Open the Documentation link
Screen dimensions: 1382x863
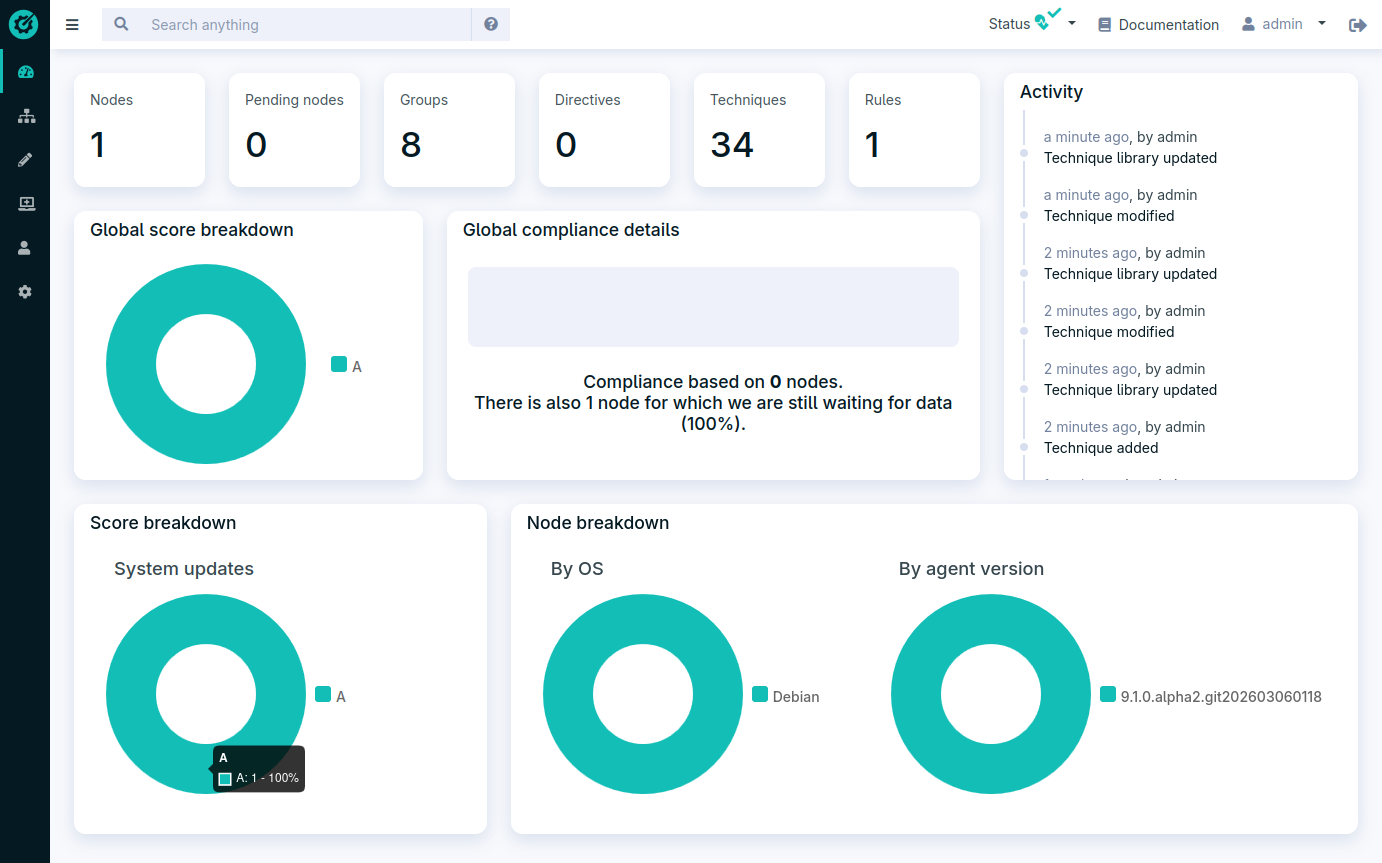point(1158,25)
